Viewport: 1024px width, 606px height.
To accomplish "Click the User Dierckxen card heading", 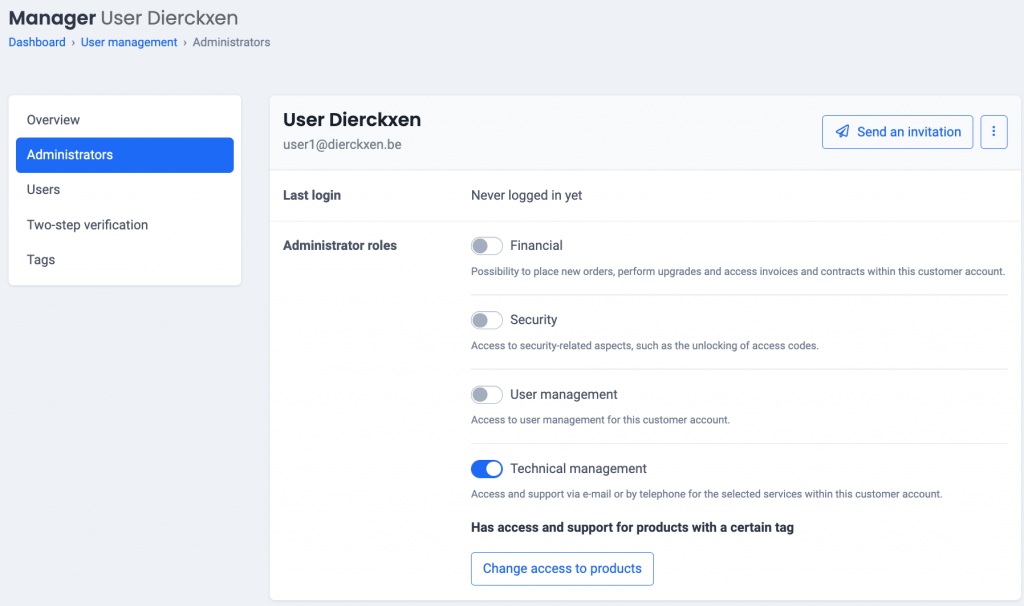I will click(x=352, y=120).
